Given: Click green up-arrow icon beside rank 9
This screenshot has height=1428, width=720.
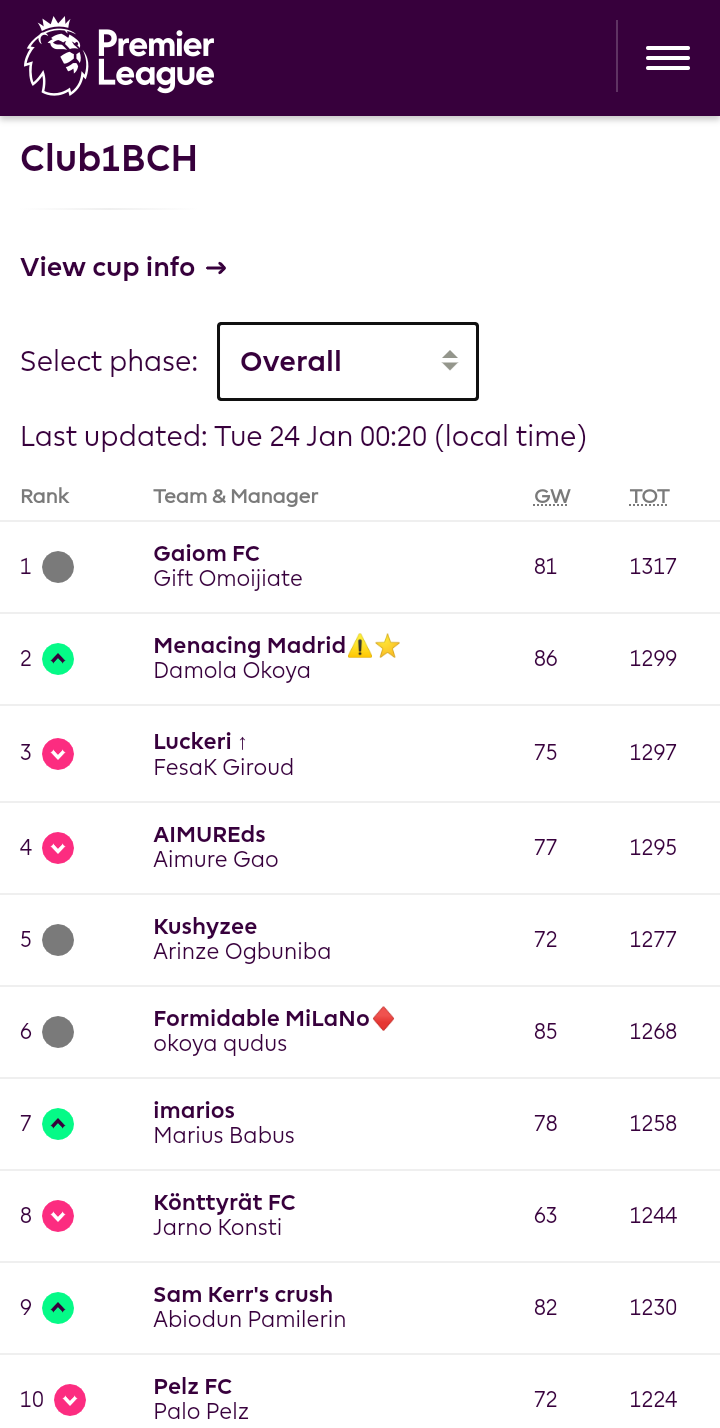Looking at the screenshot, I should tap(58, 1308).
